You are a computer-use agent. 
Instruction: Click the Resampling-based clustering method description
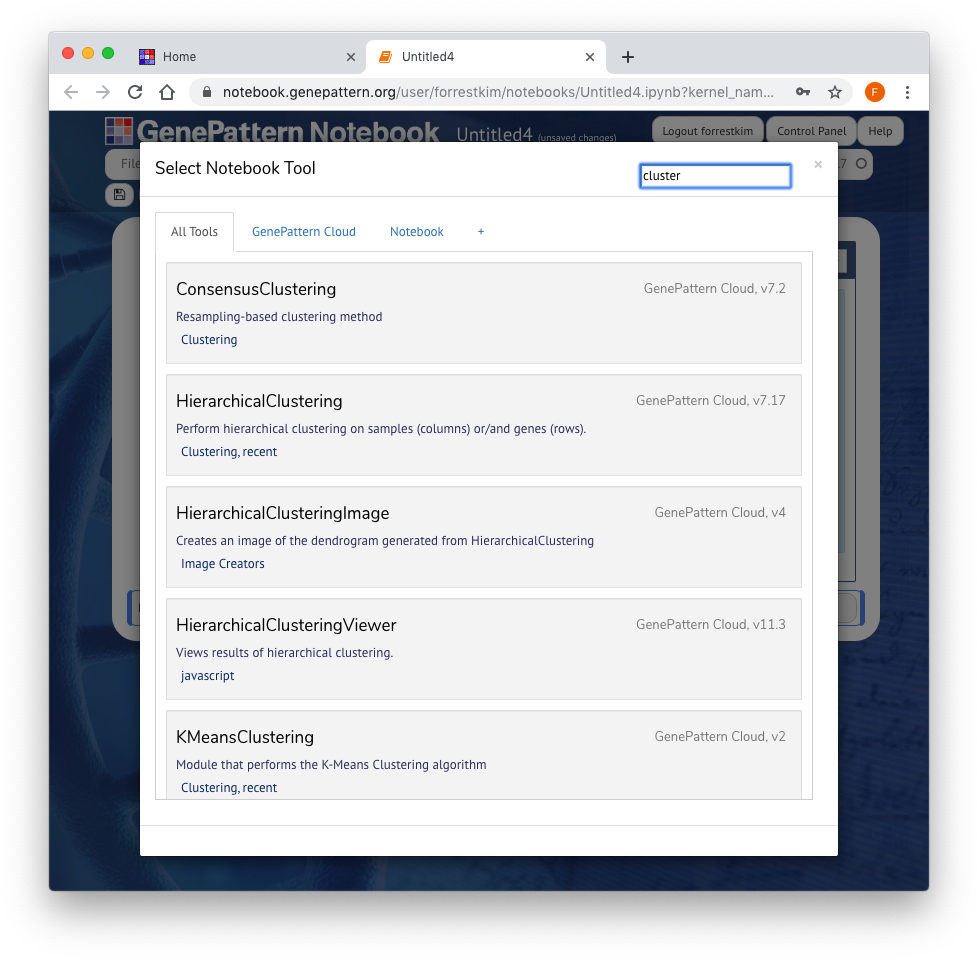[x=279, y=316]
